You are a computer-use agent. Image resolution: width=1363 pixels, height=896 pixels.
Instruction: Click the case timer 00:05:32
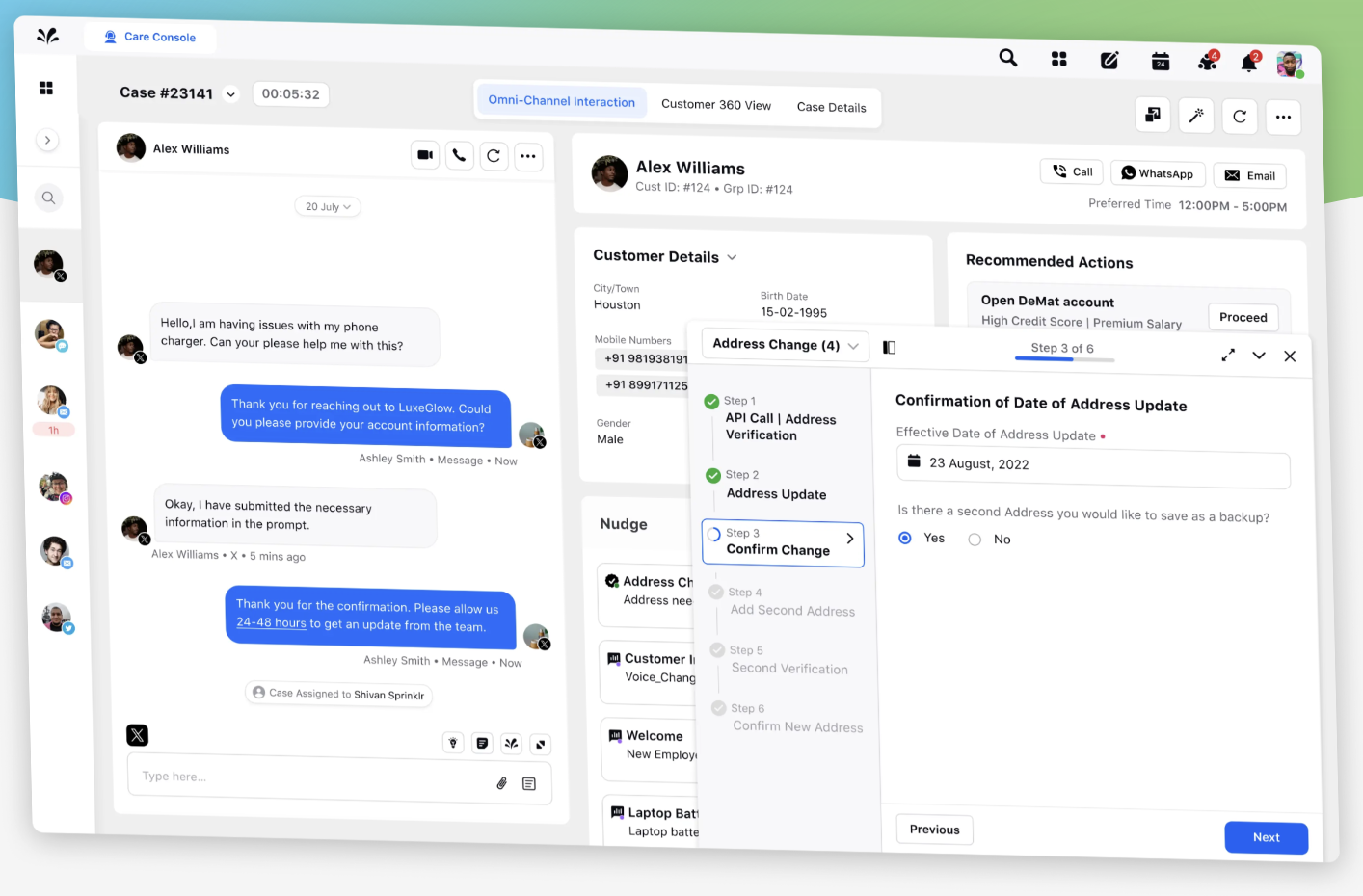[x=291, y=94]
